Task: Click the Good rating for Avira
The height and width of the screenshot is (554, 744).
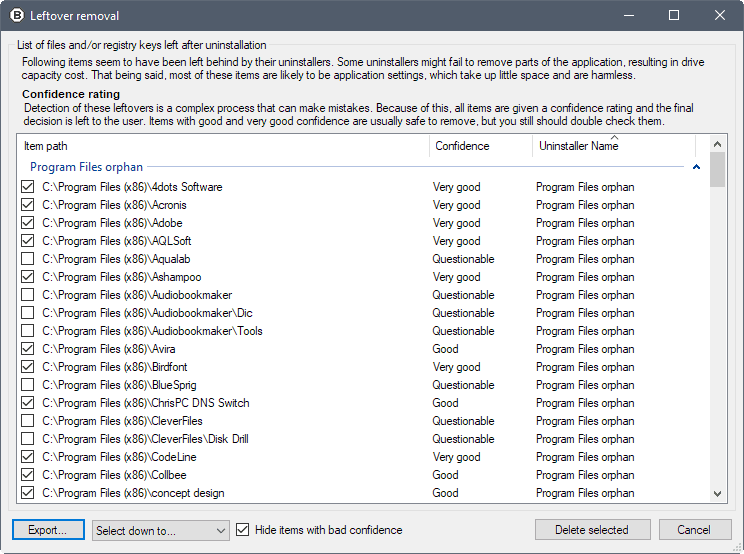Action: (445, 349)
